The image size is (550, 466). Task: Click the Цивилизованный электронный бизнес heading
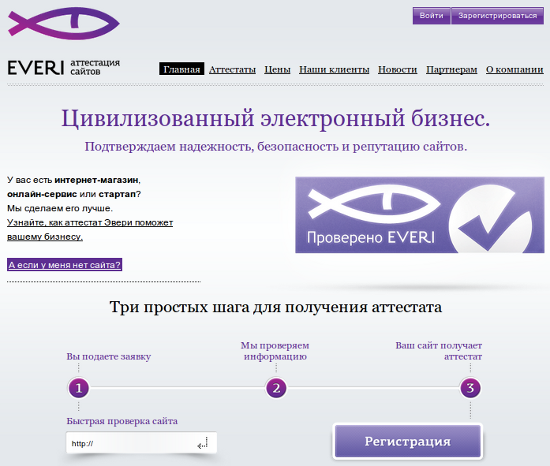coord(275,119)
